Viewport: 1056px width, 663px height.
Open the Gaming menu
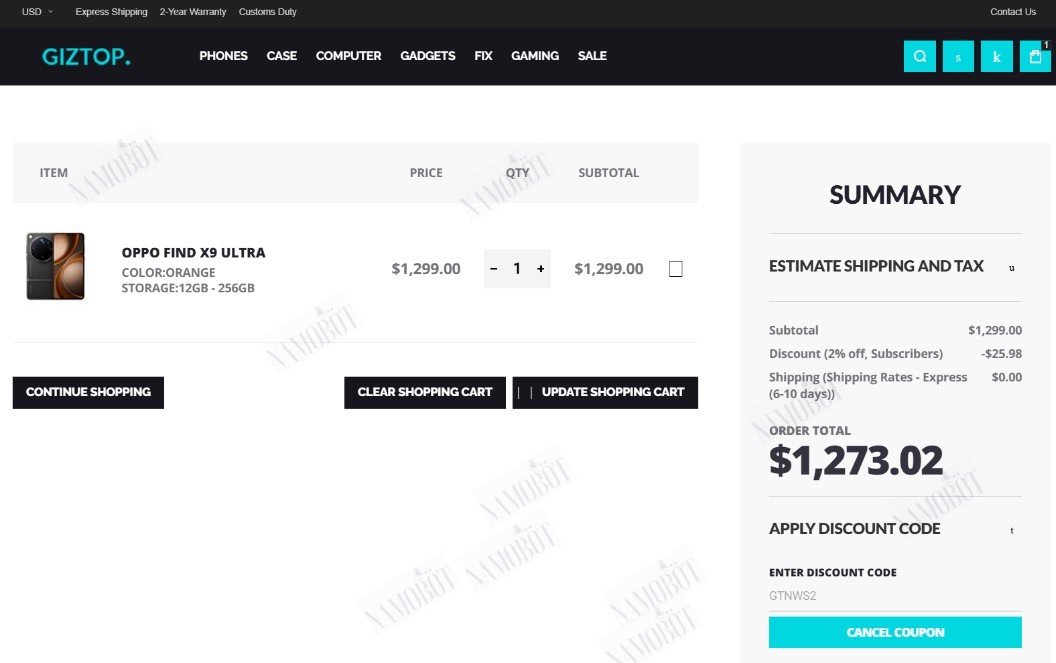[x=535, y=56]
